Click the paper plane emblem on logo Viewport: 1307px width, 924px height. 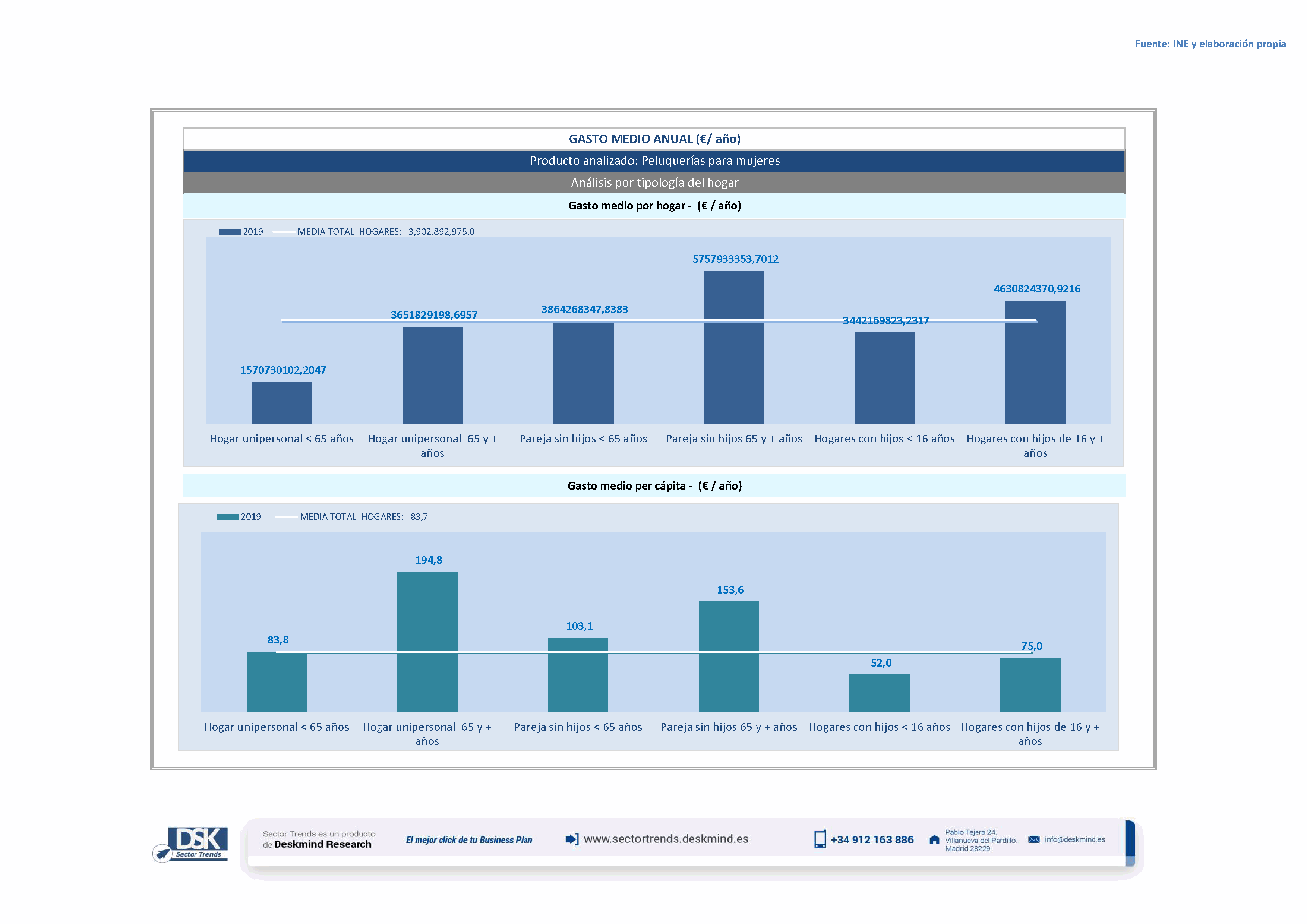(162, 854)
